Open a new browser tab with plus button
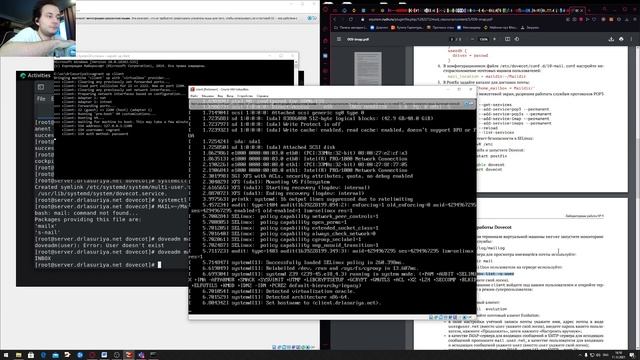640x360 pixels. pos(589,10)
